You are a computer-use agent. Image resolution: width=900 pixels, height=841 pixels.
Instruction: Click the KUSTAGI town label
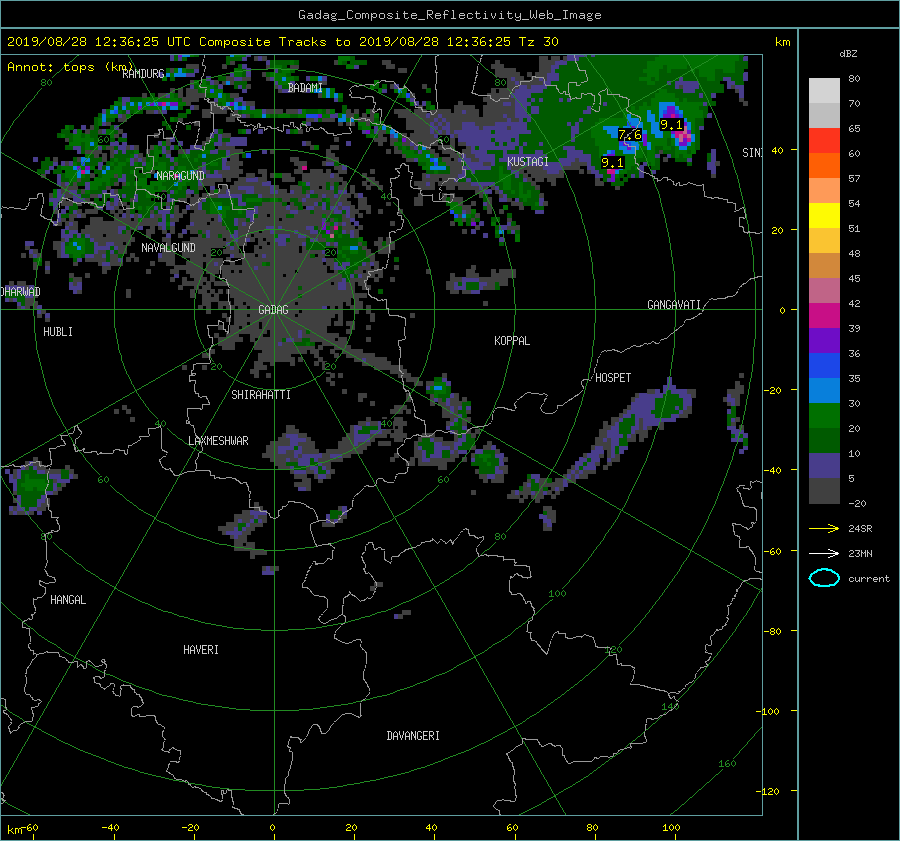click(527, 162)
